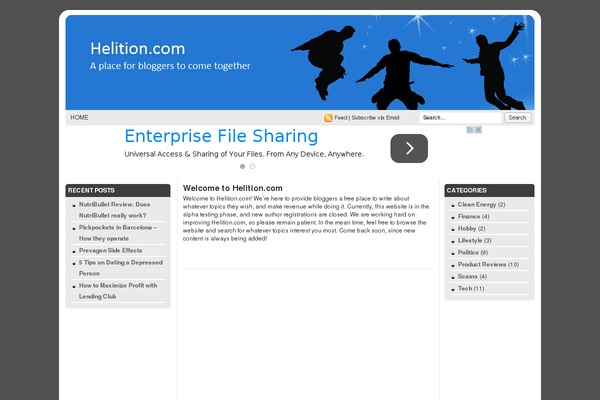Click the ad text 'Universal Access & Sharing of Your Files'
This screenshot has width=600, height=400.
tap(194, 154)
